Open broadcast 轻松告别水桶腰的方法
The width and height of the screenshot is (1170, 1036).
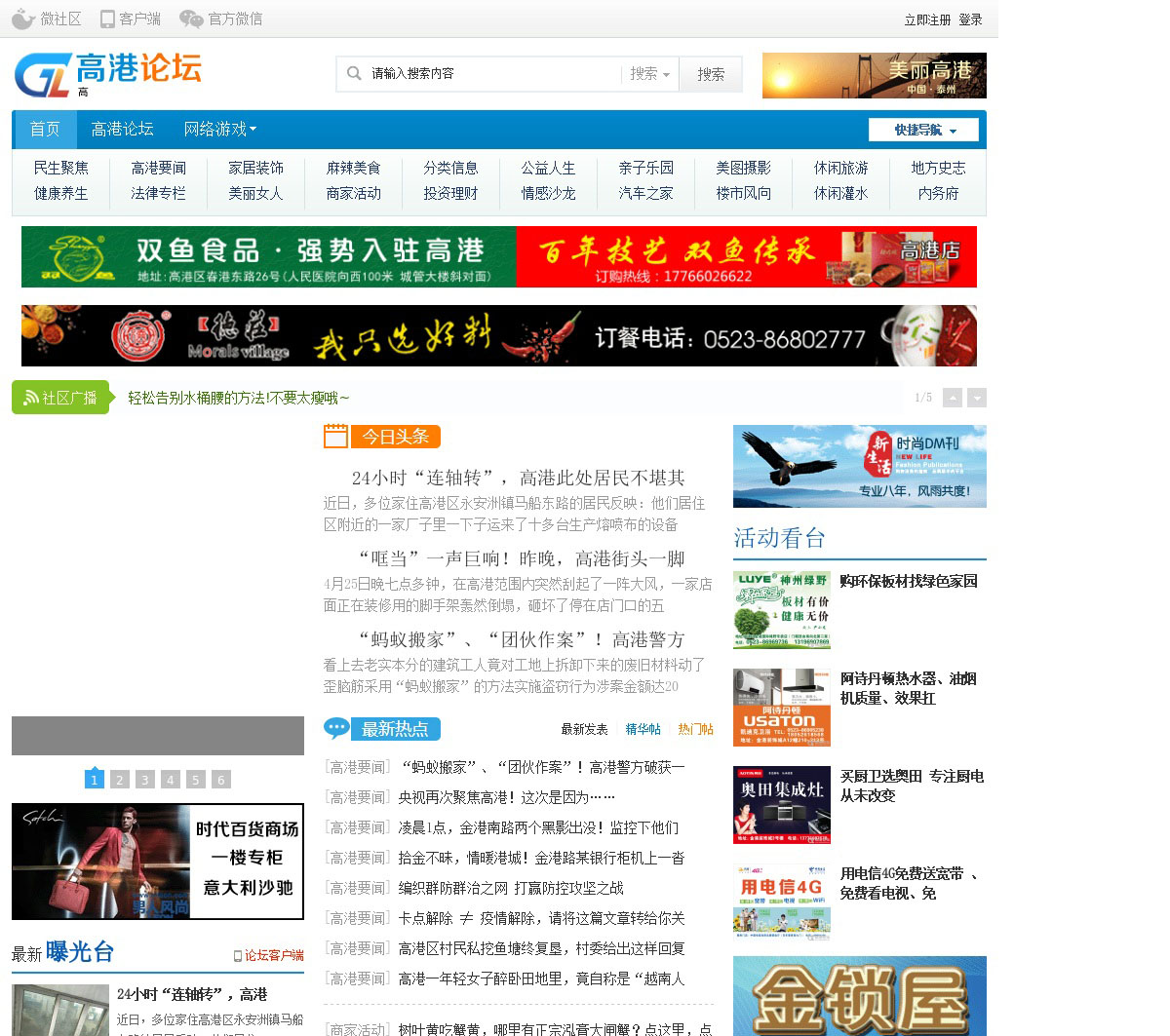click(238, 398)
